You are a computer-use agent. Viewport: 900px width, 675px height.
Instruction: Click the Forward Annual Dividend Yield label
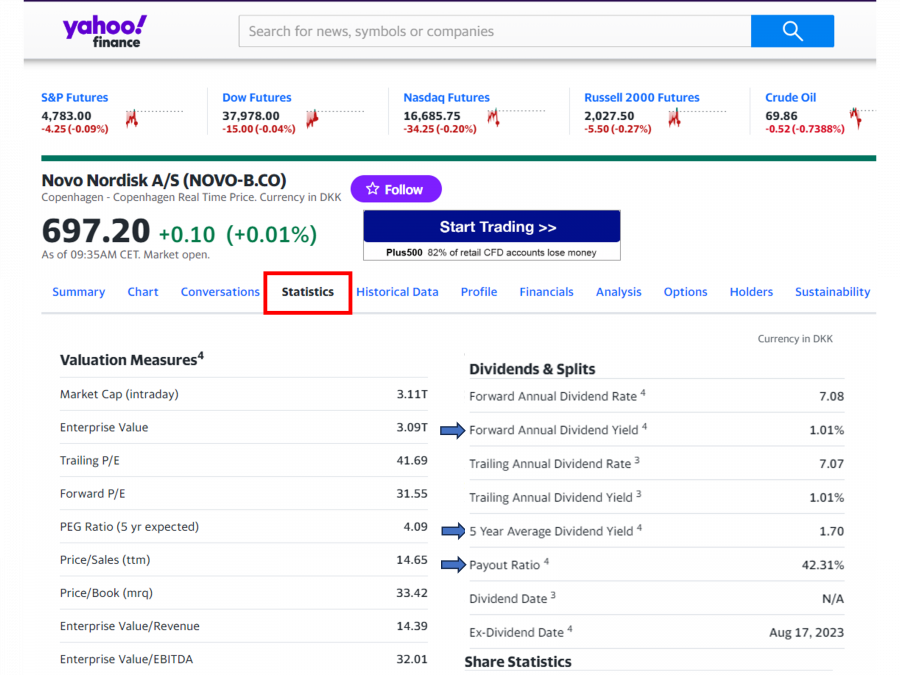[x=558, y=430]
